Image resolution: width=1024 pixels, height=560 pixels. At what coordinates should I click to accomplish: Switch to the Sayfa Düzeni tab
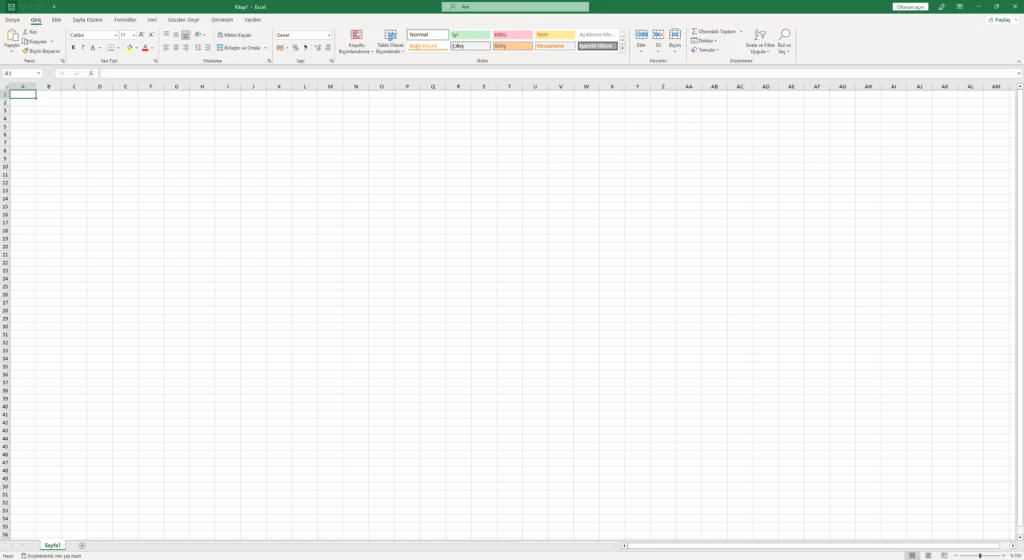coord(88,20)
